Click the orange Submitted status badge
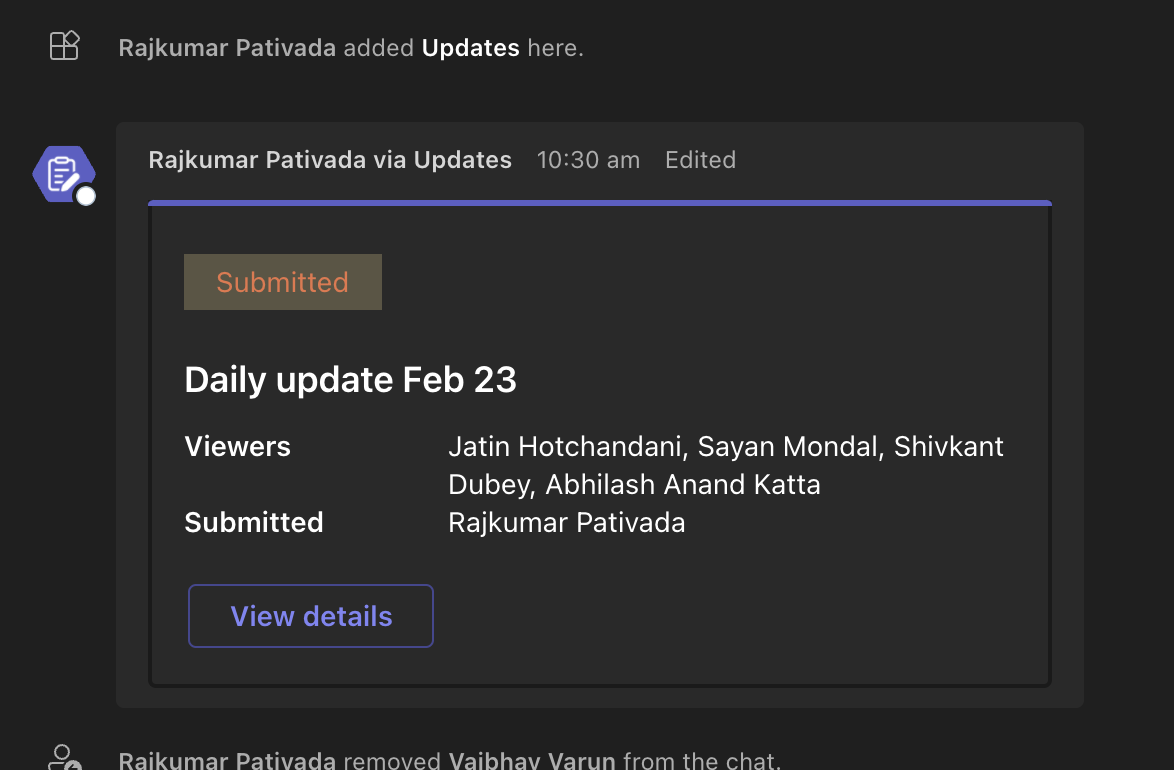 coord(282,282)
